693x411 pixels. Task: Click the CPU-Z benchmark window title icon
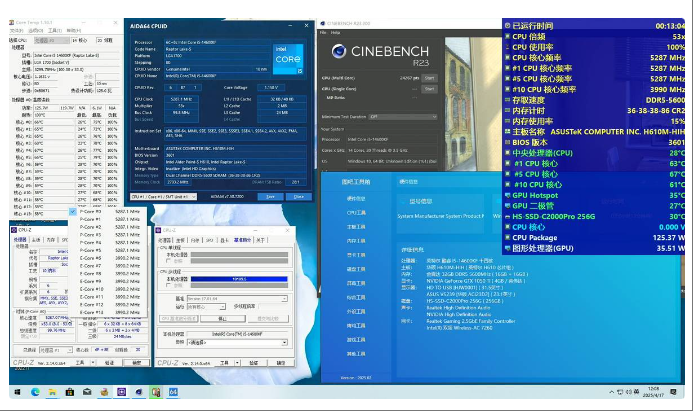(158, 230)
